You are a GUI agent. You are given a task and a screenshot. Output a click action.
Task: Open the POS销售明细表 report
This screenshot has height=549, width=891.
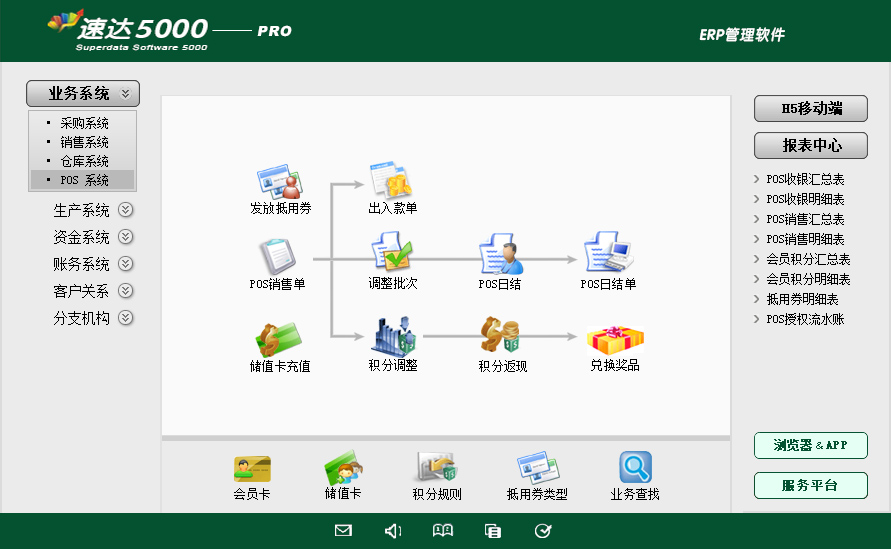(805, 239)
